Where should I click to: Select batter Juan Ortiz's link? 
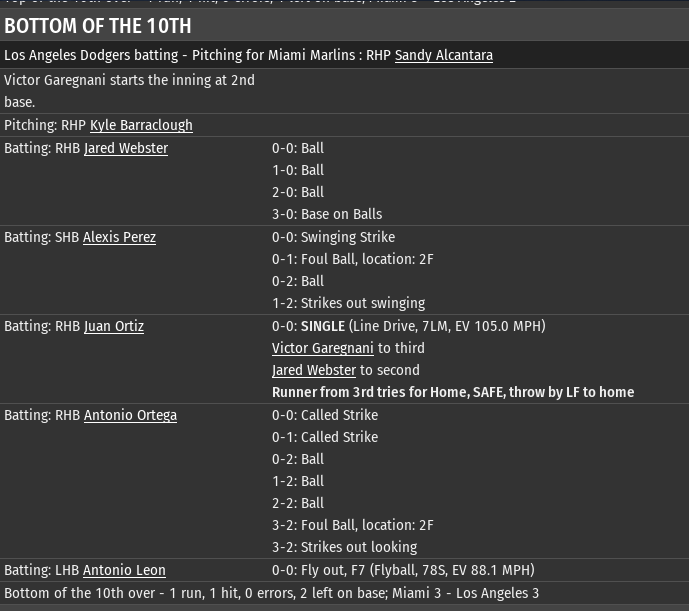pyautogui.click(x=114, y=327)
